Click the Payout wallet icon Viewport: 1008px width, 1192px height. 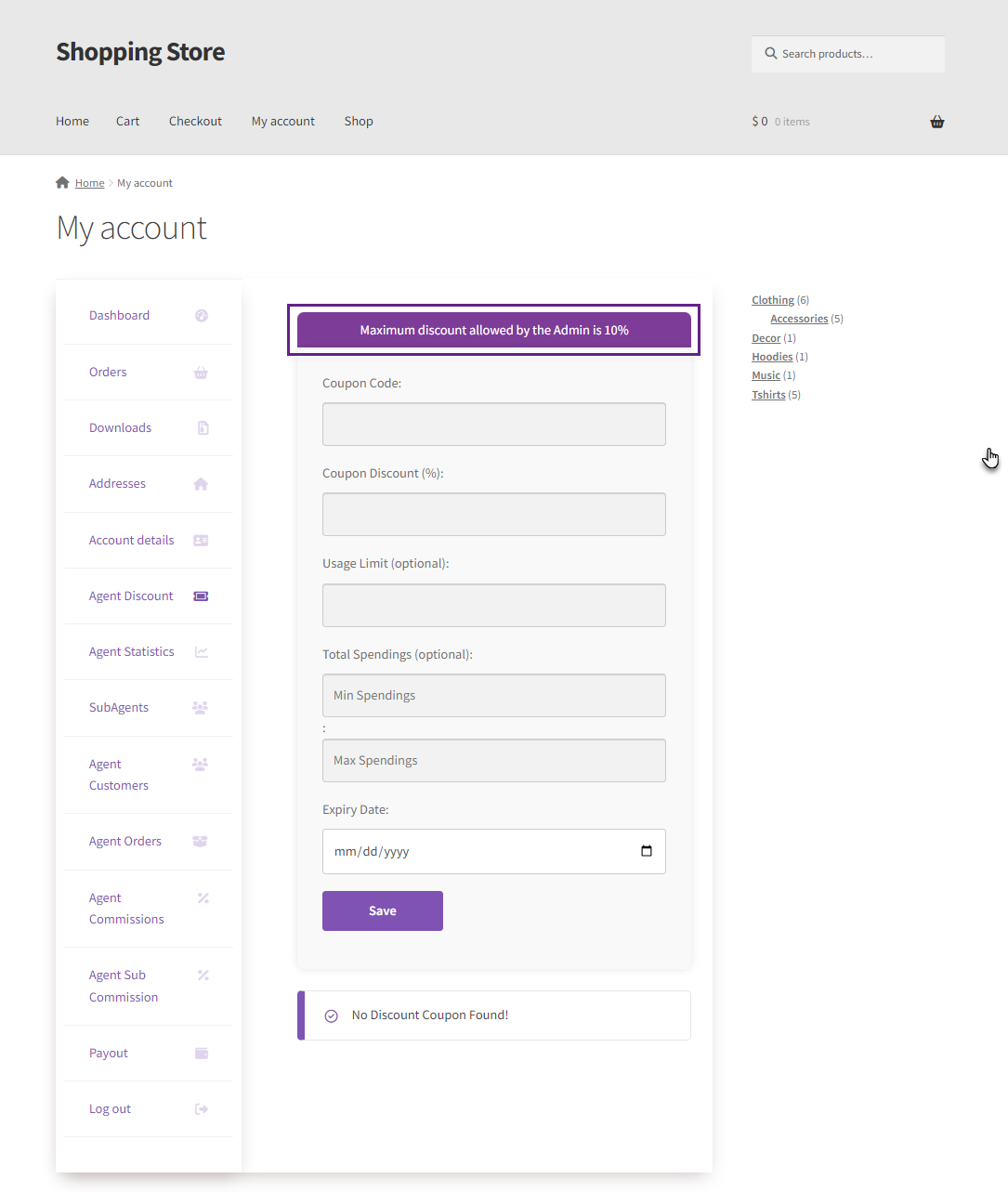(x=202, y=1054)
